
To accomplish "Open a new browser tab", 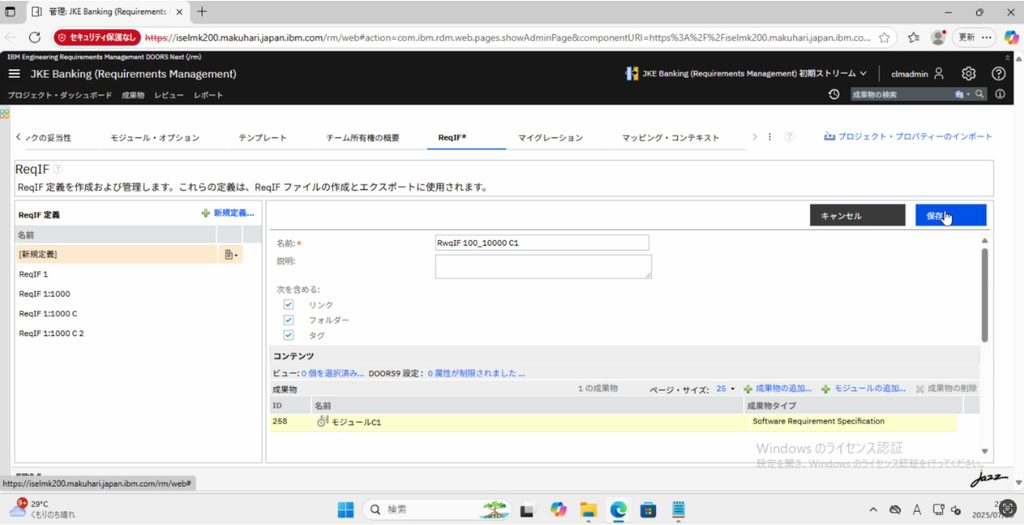I will click(x=202, y=12).
